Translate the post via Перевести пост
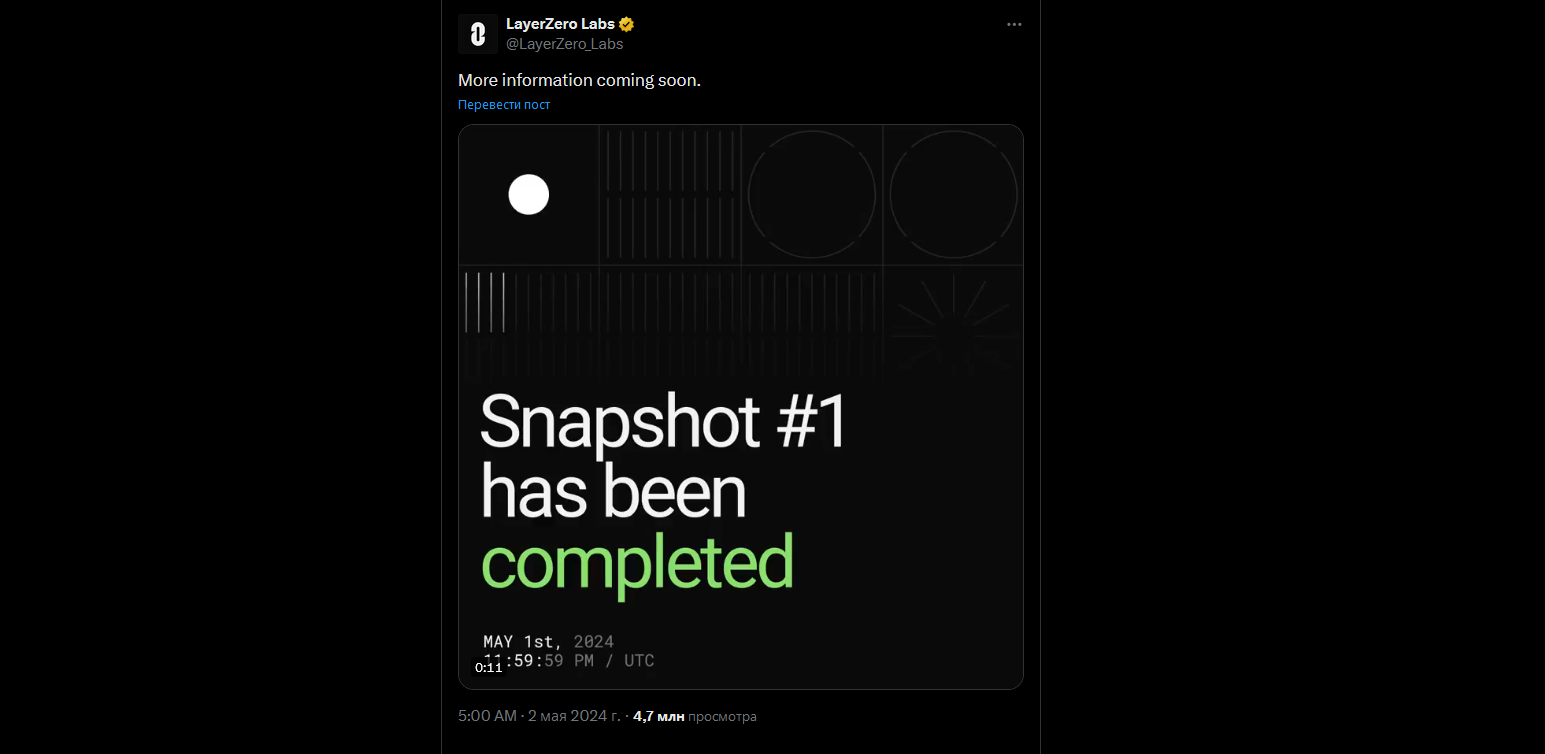This screenshot has height=754, width=1545. click(x=504, y=105)
